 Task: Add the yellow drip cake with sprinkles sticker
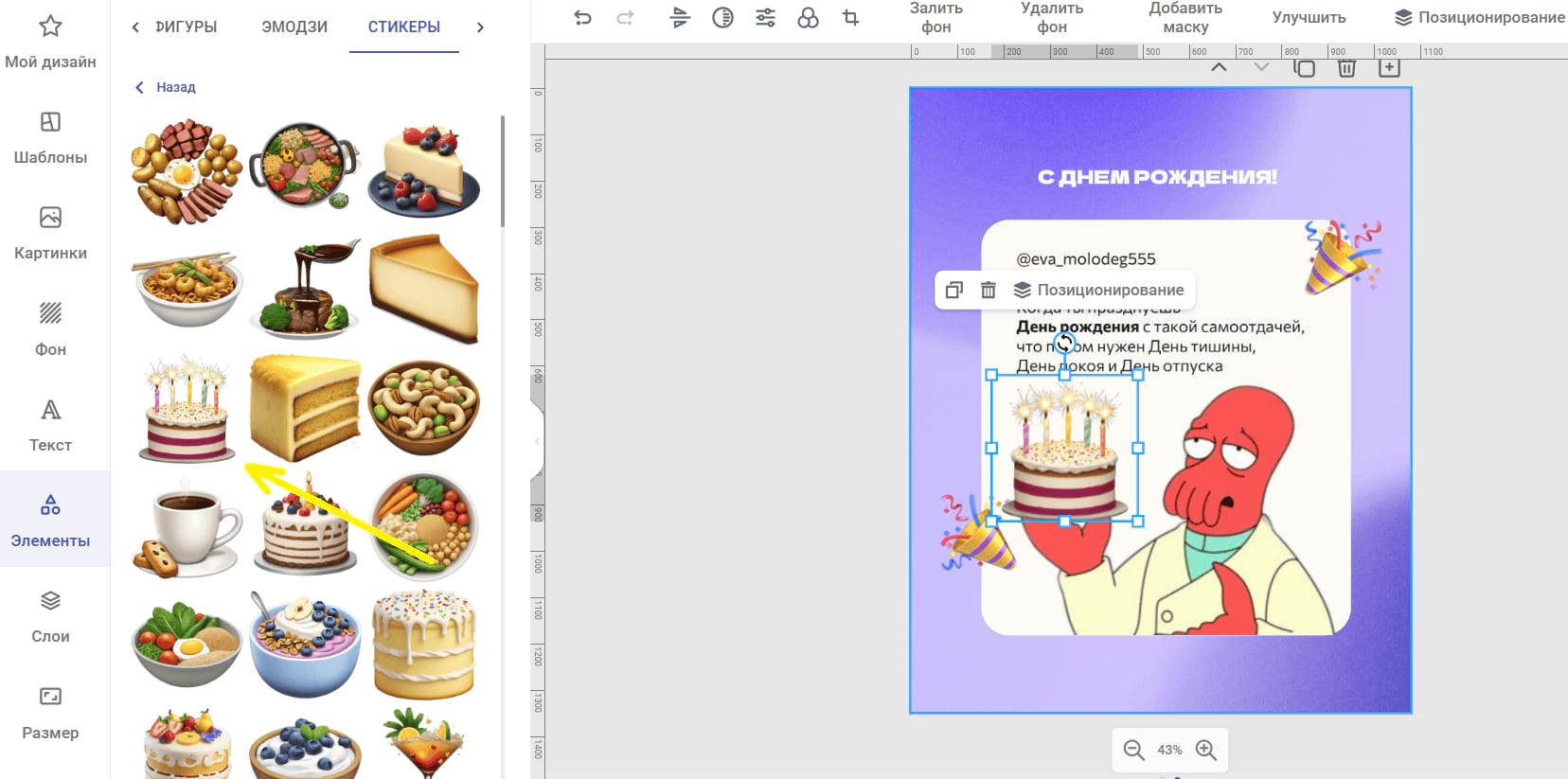click(423, 644)
